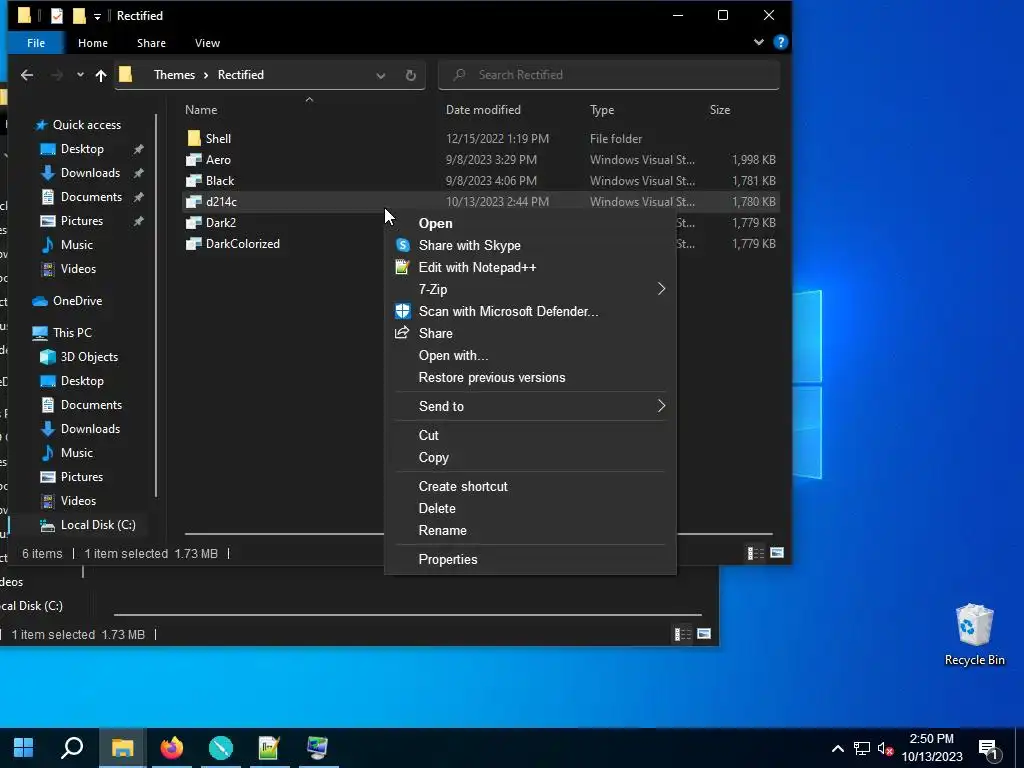Open pinned Downloads under Quick access

click(90, 173)
